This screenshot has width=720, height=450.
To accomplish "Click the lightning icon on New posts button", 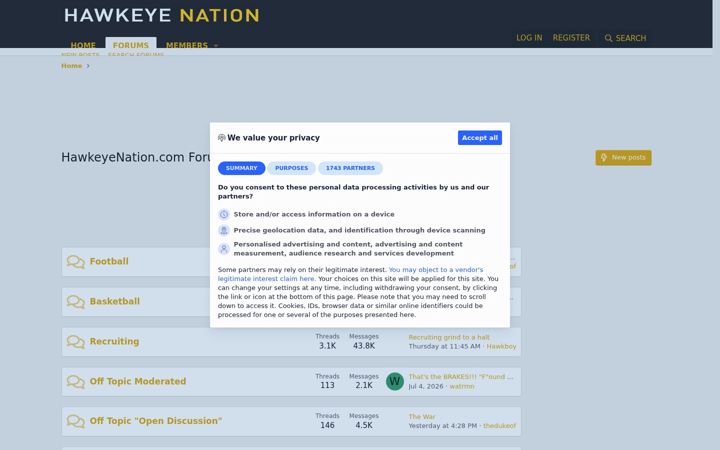I will pyautogui.click(x=604, y=158).
